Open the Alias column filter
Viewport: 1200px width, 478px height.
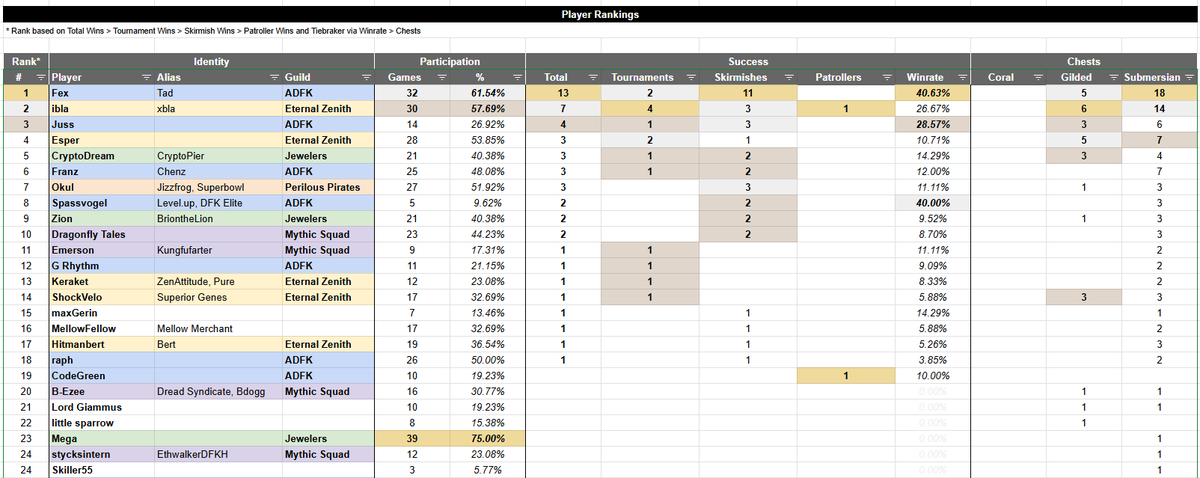point(274,77)
